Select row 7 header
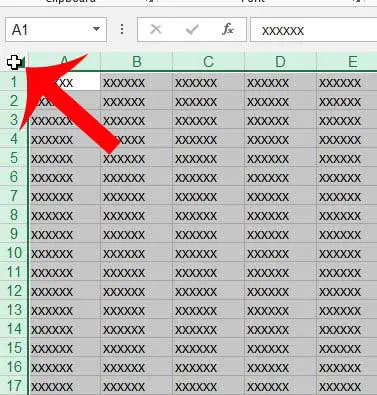 click(x=14, y=196)
